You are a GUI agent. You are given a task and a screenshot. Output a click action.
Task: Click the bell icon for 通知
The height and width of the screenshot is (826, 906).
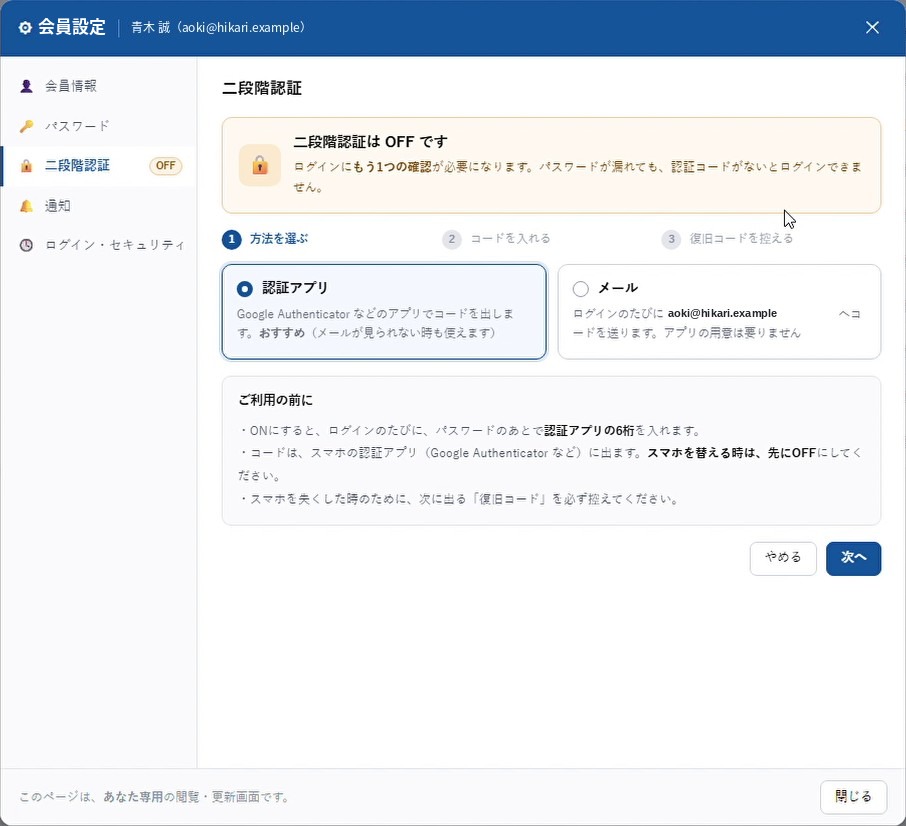(26, 206)
